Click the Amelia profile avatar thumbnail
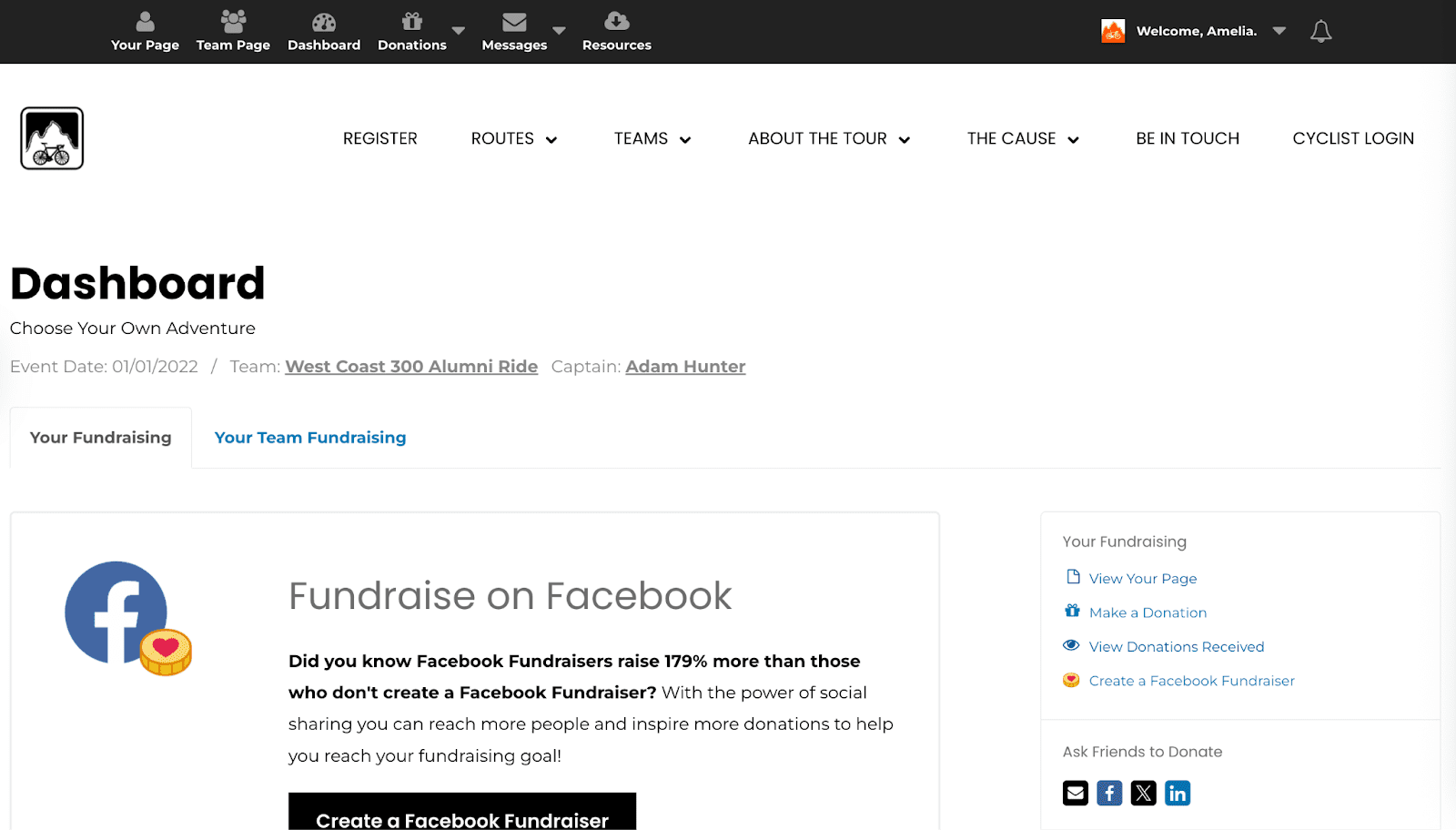This screenshot has width=1456, height=830. tap(1113, 31)
